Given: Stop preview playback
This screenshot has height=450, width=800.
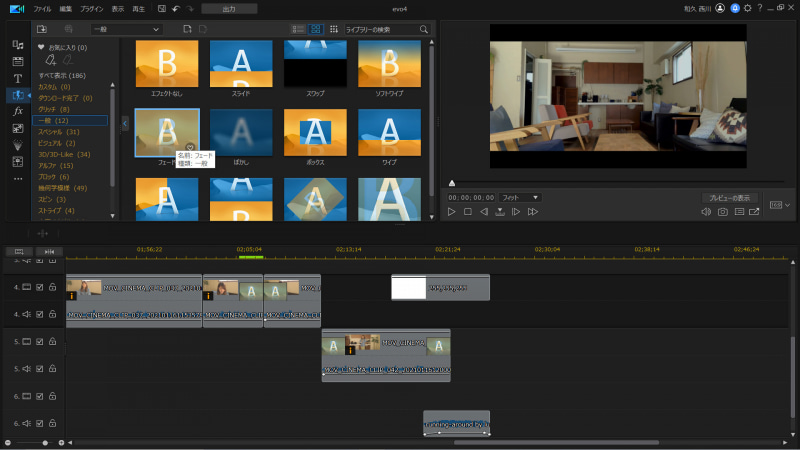Looking at the screenshot, I should [468, 212].
